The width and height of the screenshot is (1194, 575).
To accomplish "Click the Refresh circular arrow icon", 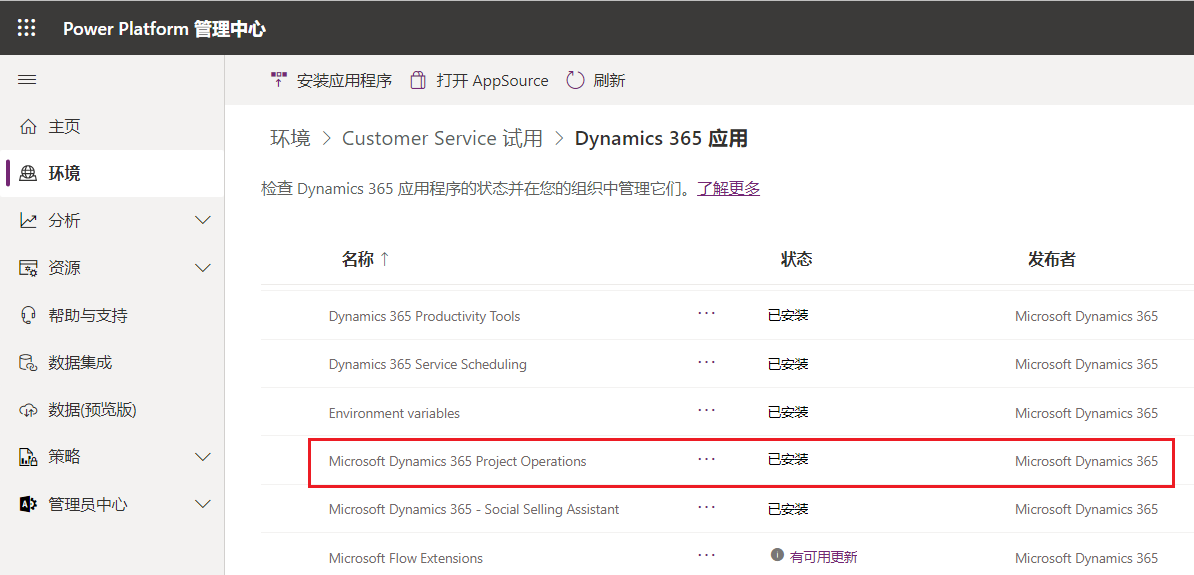I will [x=576, y=80].
